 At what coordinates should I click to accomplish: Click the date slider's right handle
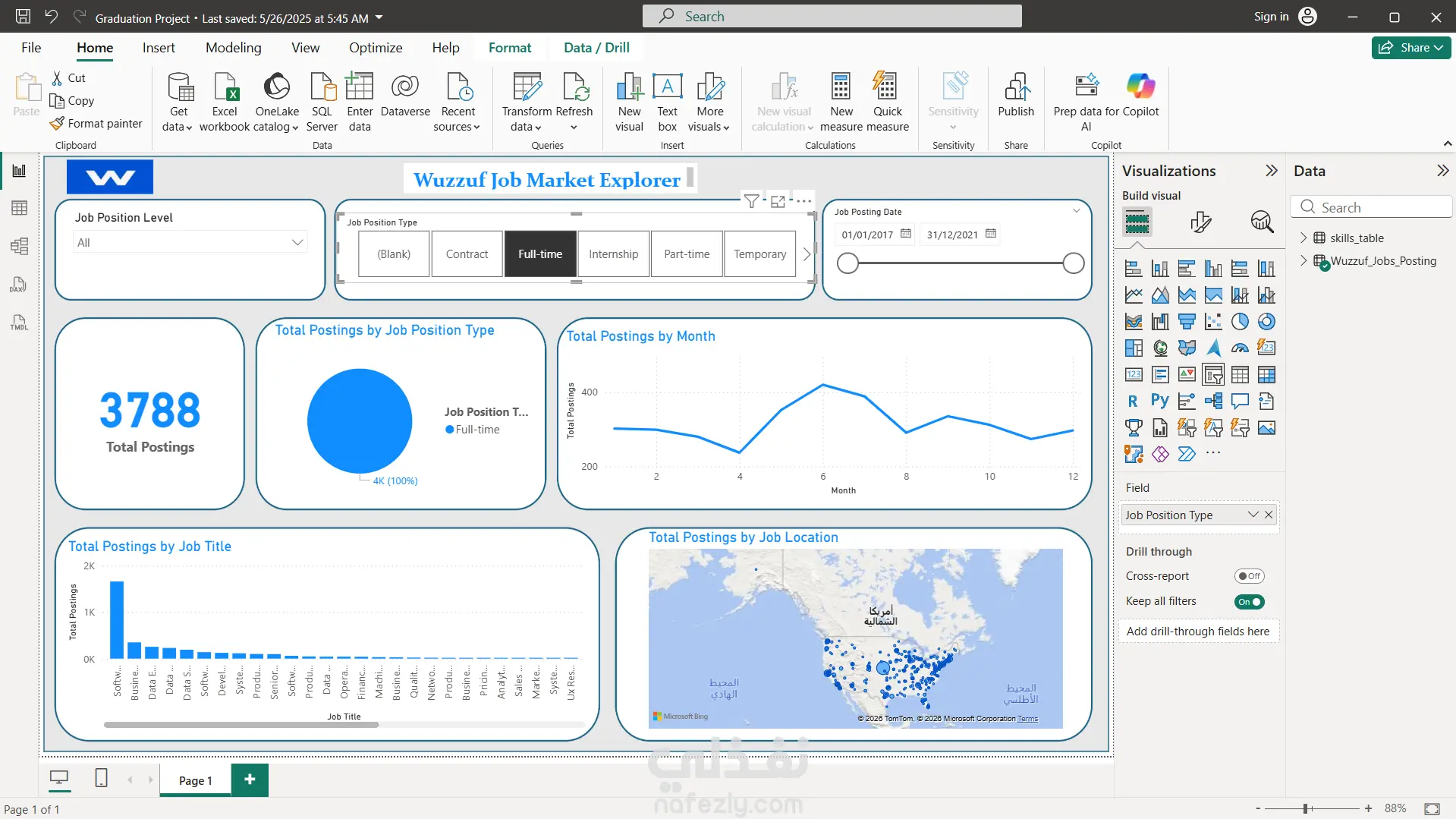(x=1073, y=263)
